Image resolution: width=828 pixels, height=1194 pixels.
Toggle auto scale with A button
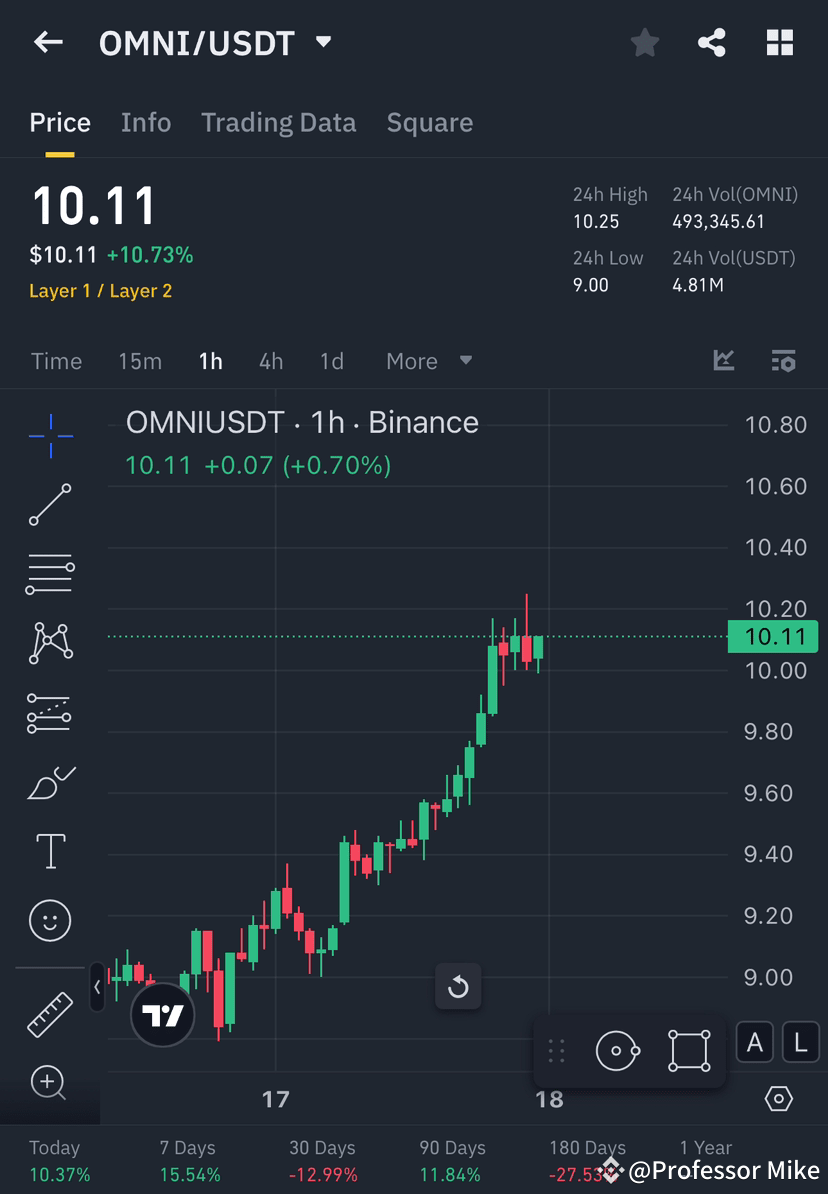[755, 1042]
